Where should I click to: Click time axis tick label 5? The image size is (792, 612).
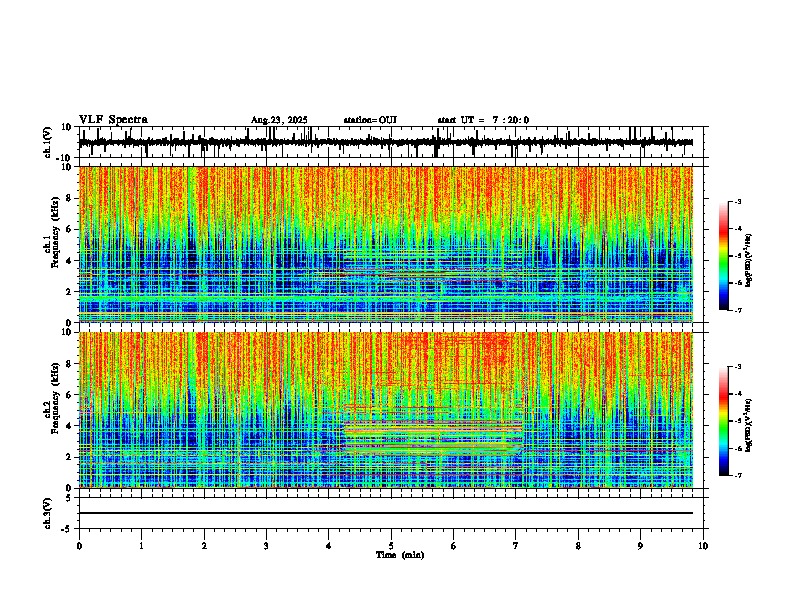tap(391, 546)
